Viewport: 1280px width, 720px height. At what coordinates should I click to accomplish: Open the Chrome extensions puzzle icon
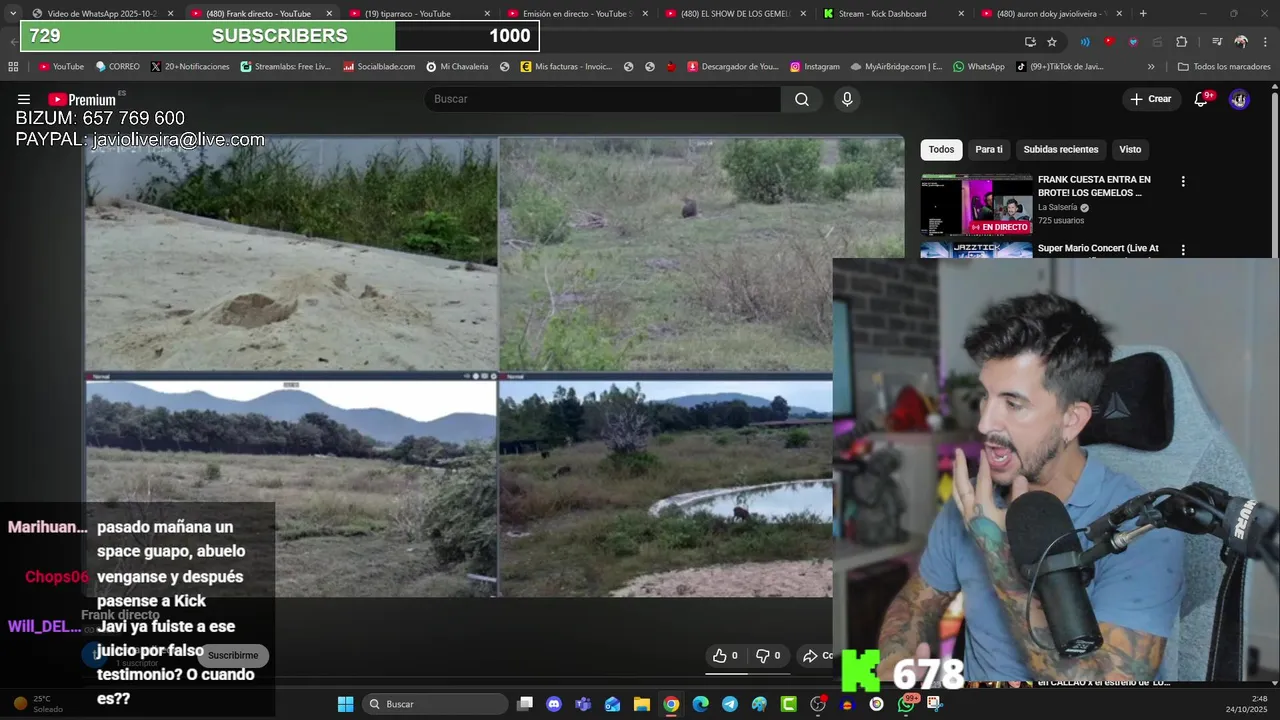pyautogui.click(x=1182, y=42)
